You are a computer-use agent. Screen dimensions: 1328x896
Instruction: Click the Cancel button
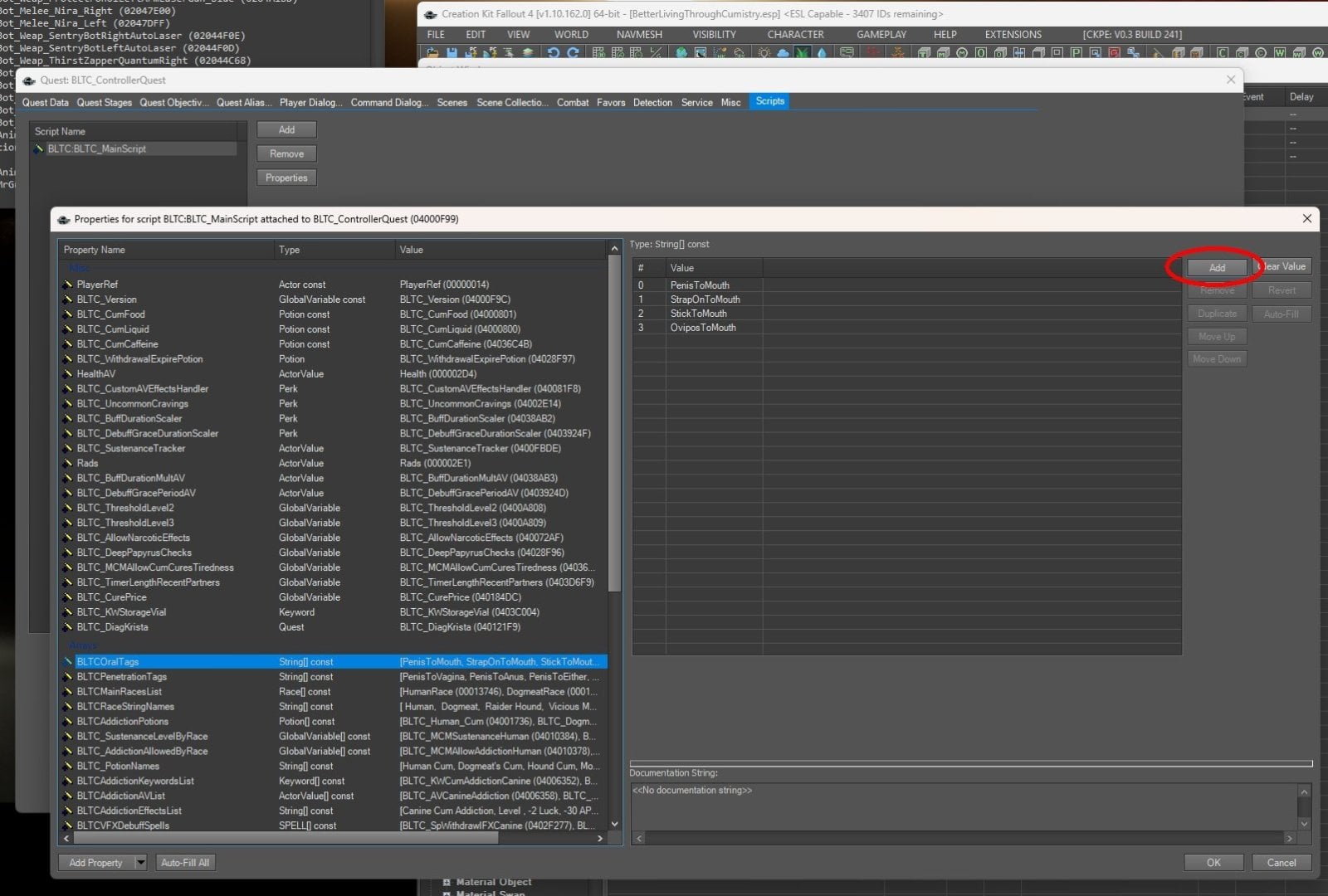(1282, 863)
